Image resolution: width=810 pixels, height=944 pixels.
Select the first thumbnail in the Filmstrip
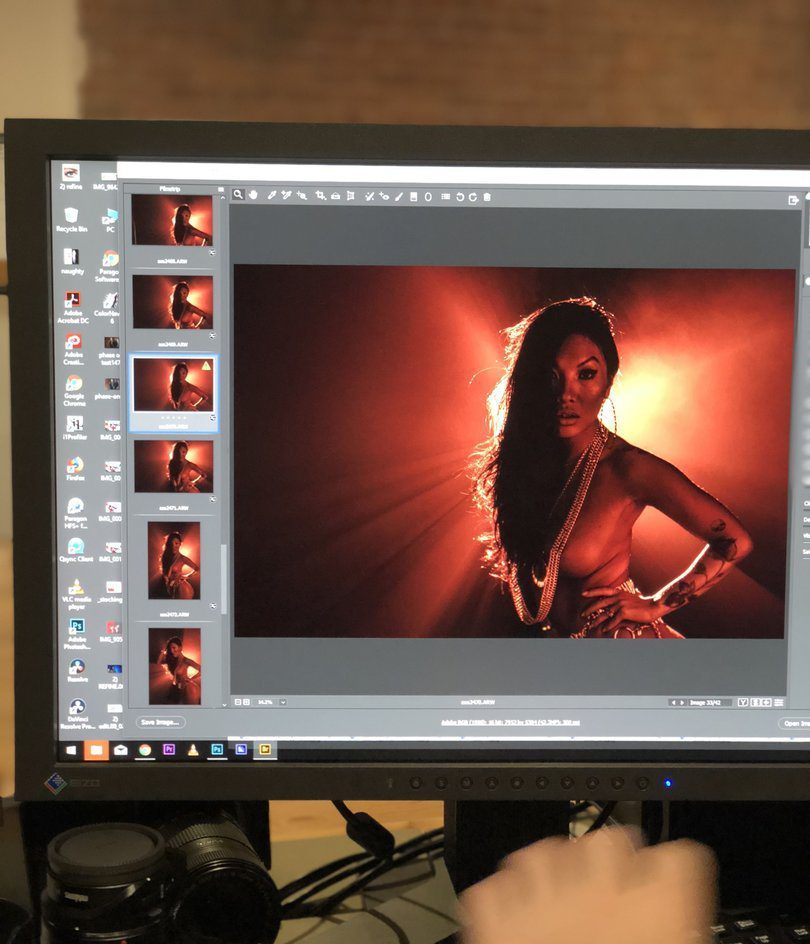tap(172, 220)
